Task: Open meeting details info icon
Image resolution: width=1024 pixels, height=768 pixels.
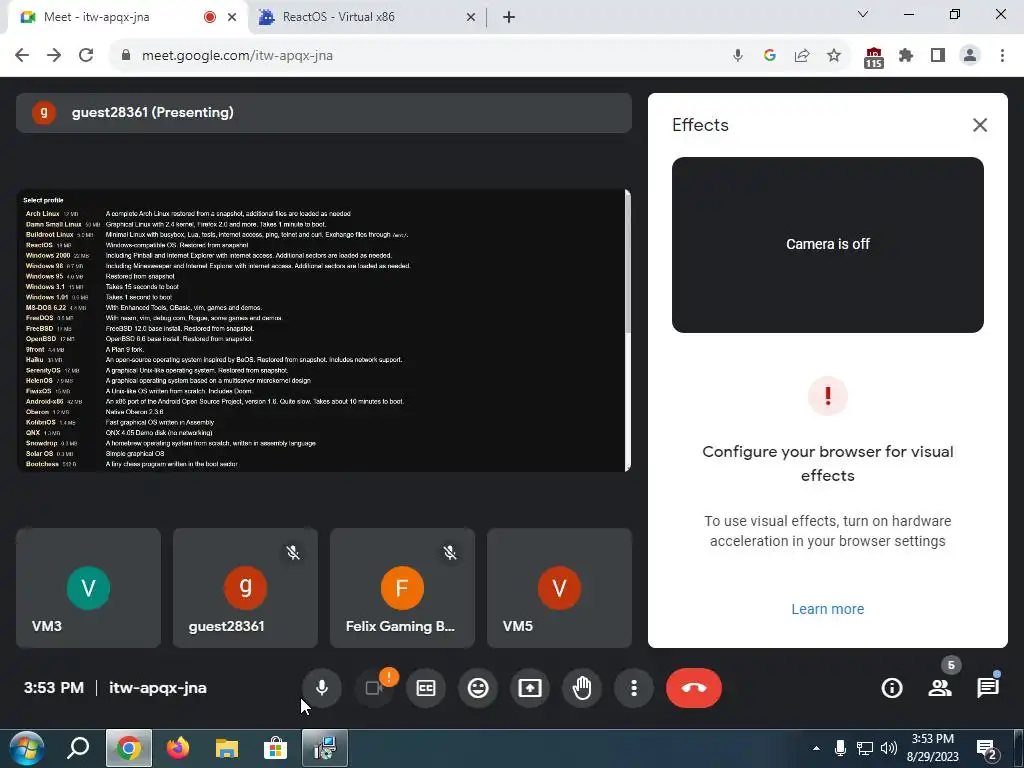Action: (891, 688)
